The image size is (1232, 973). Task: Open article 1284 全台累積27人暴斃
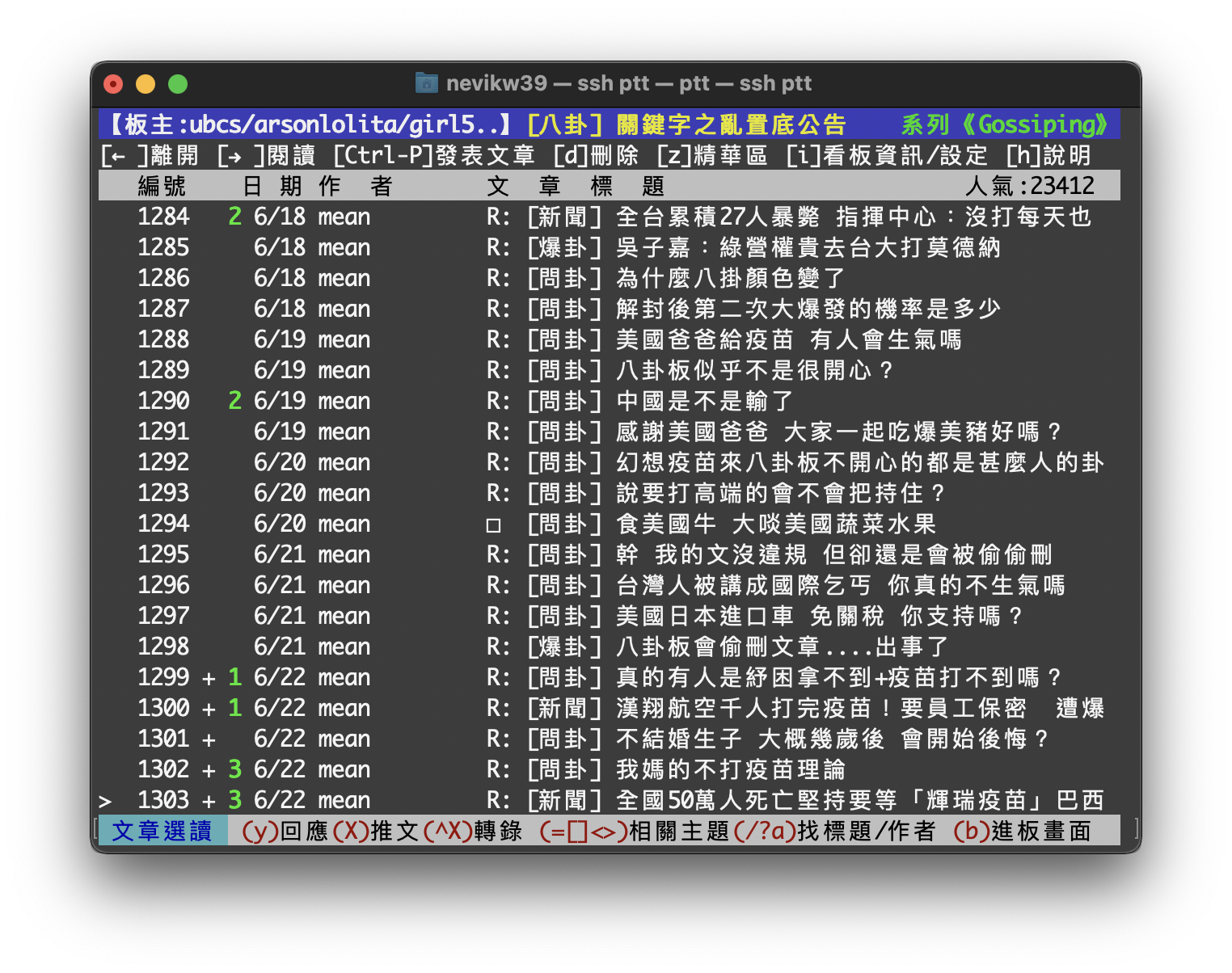(610, 217)
